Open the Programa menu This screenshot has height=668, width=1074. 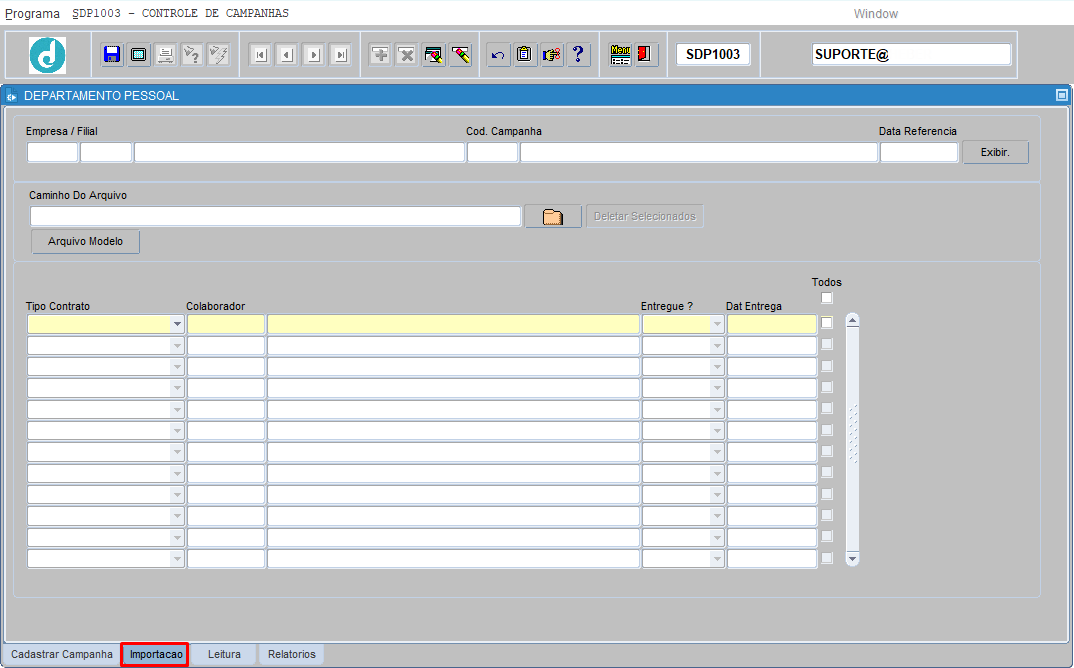[x=32, y=14]
